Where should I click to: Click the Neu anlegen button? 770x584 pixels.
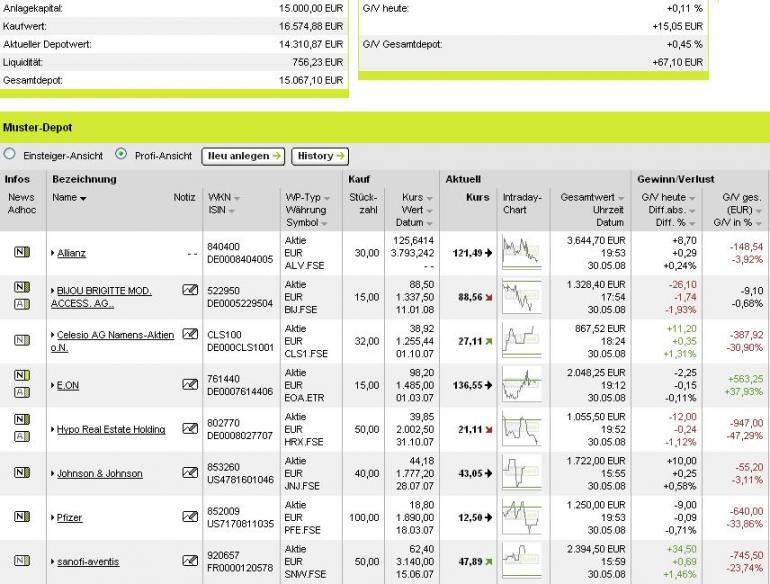click(243, 156)
